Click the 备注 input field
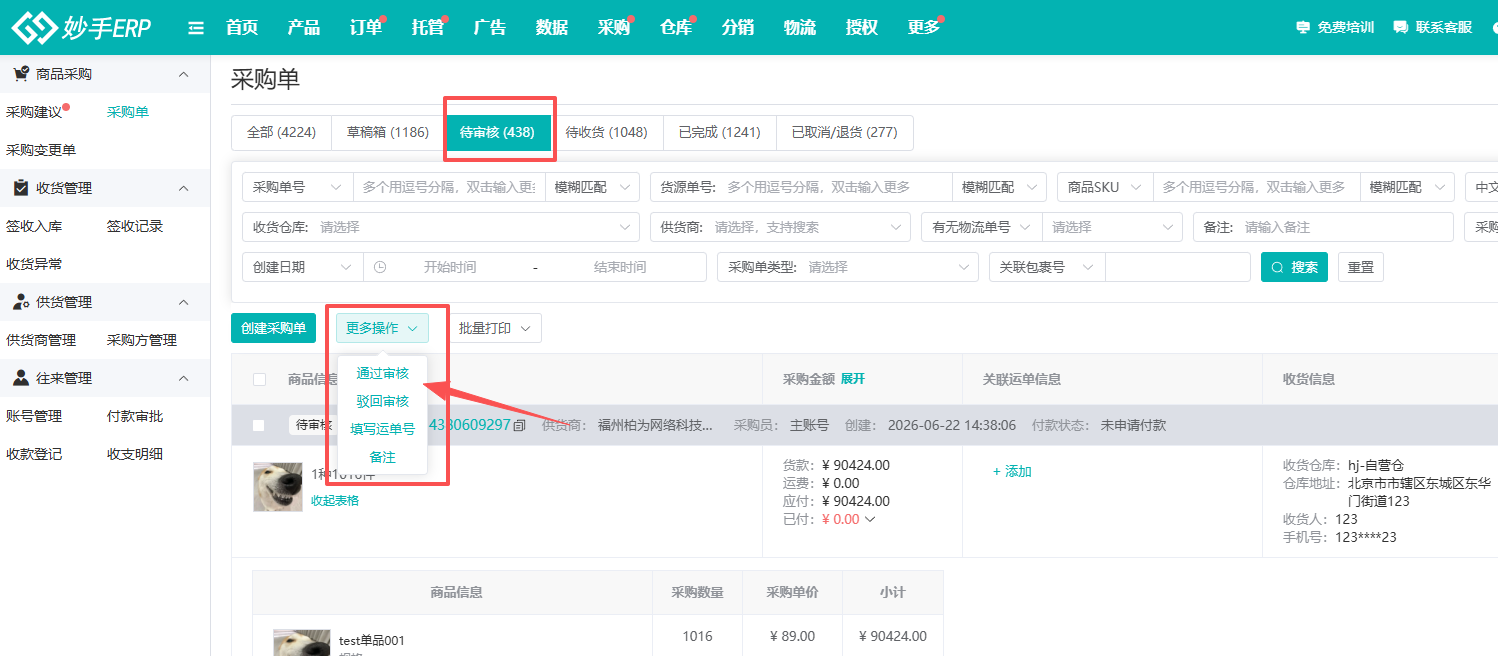 click(x=1323, y=228)
